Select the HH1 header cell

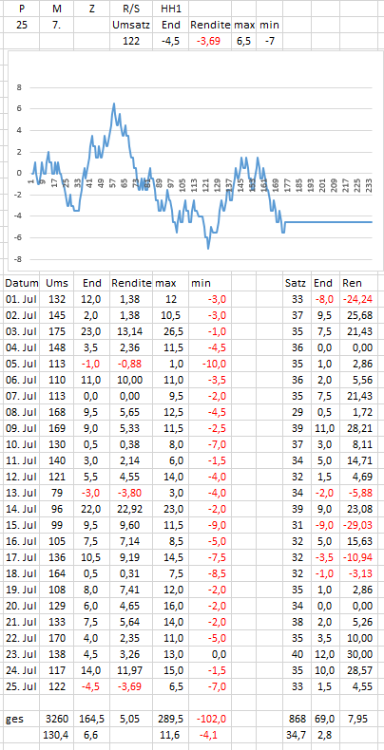coord(171,8)
